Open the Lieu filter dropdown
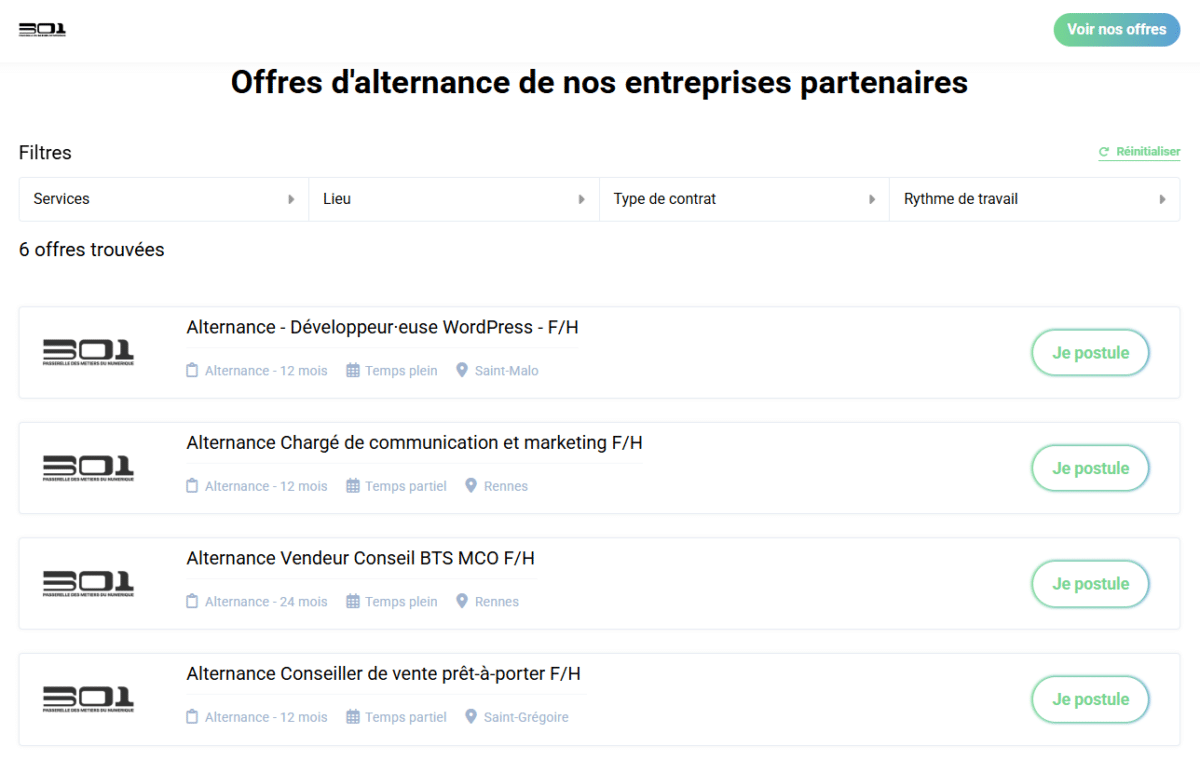1200x760 pixels. (x=454, y=199)
